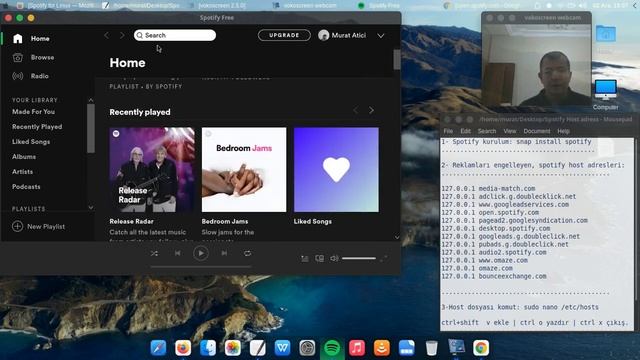Go back with the navigation arrow
This screenshot has height=360, width=640.
click(107, 36)
